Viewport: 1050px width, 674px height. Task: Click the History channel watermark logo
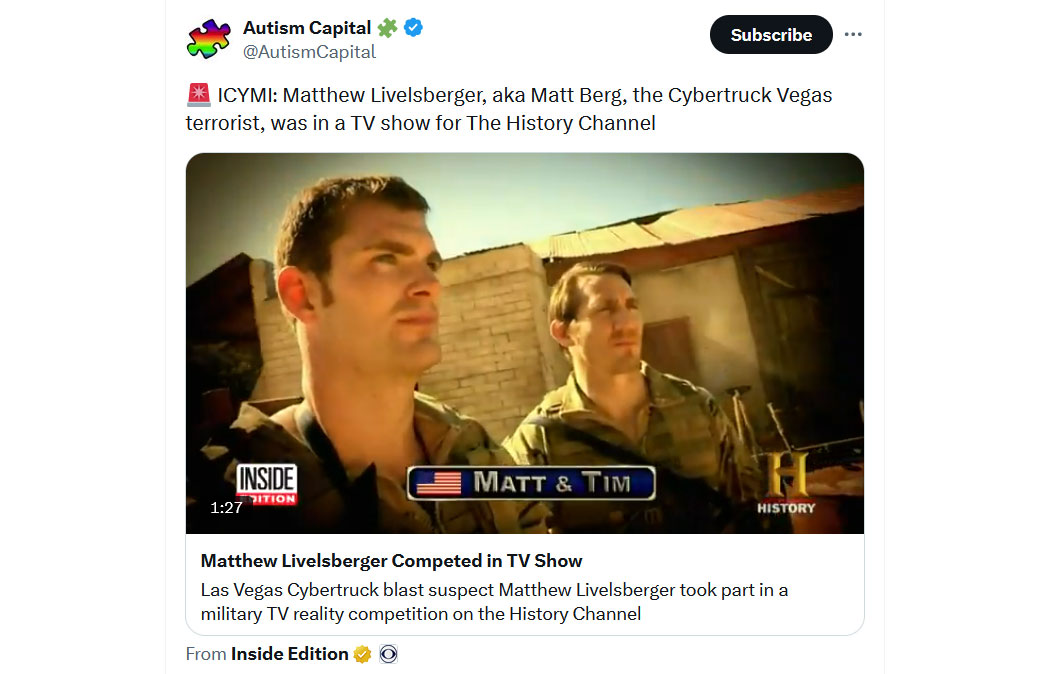[x=787, y=483]
